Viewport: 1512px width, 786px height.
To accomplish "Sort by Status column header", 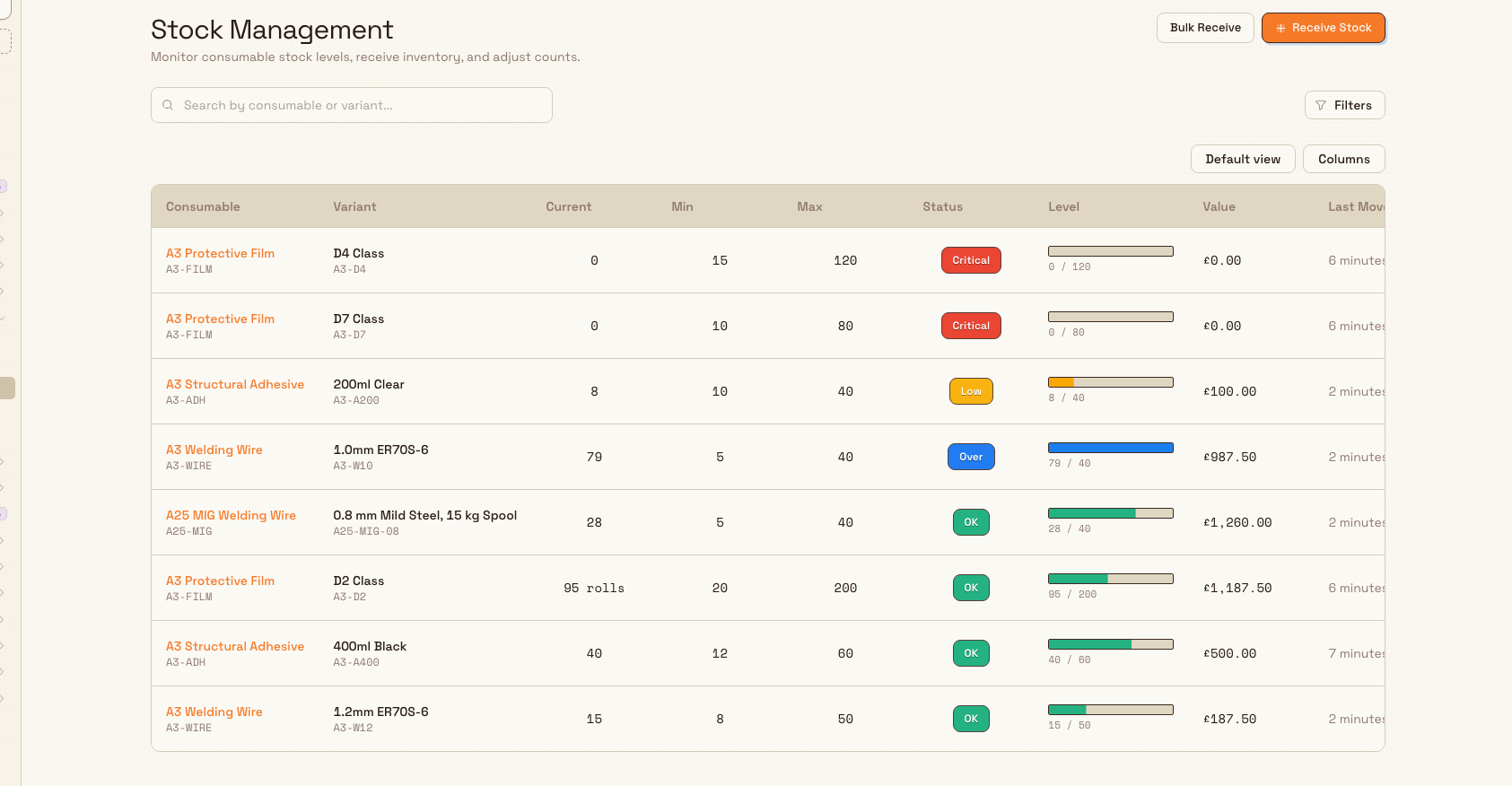I will (x=942, y=206).
